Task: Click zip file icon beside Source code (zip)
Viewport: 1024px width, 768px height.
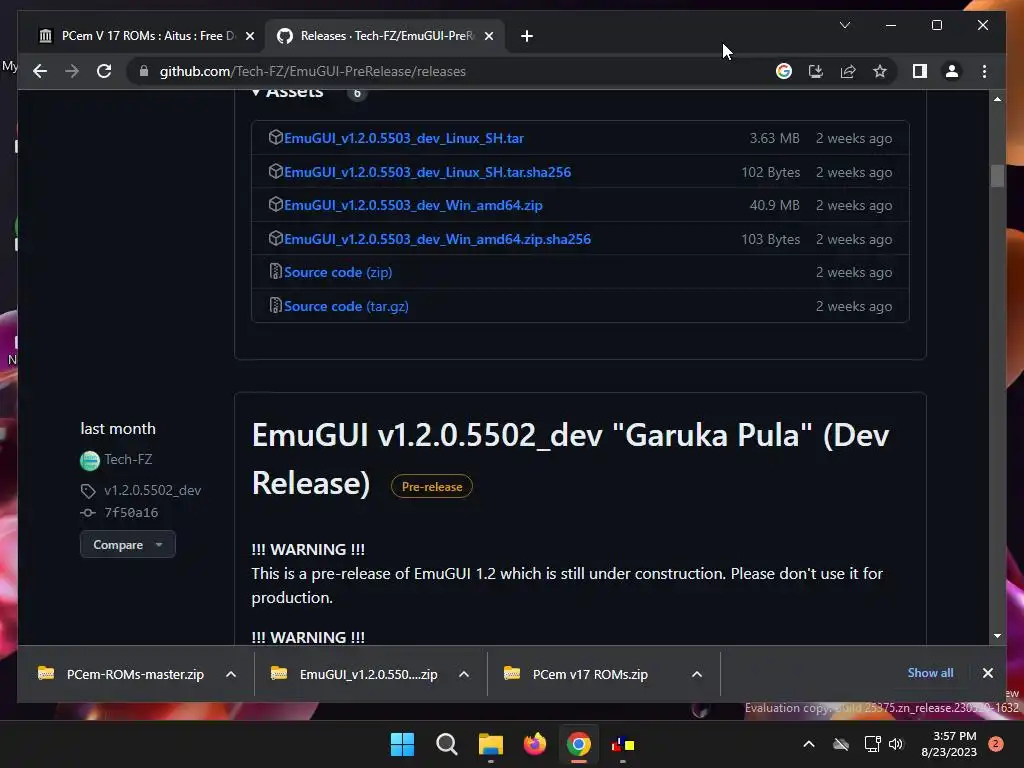Action: (275, 271)
